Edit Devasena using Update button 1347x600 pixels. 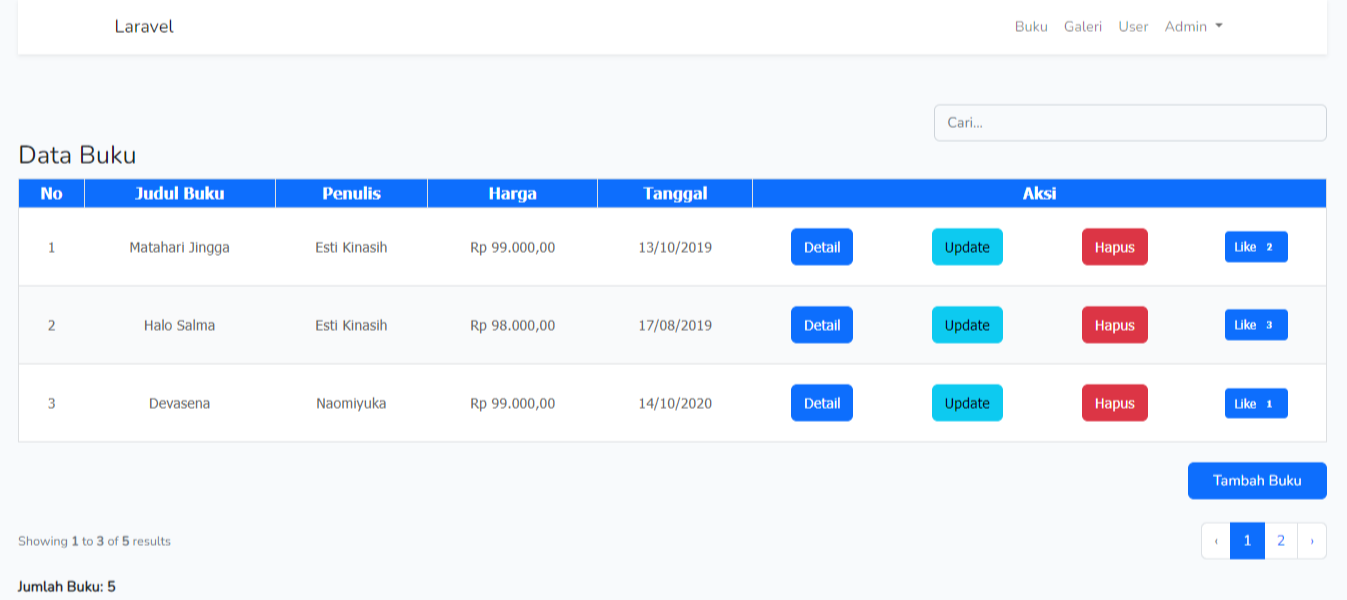coord(967,403)
